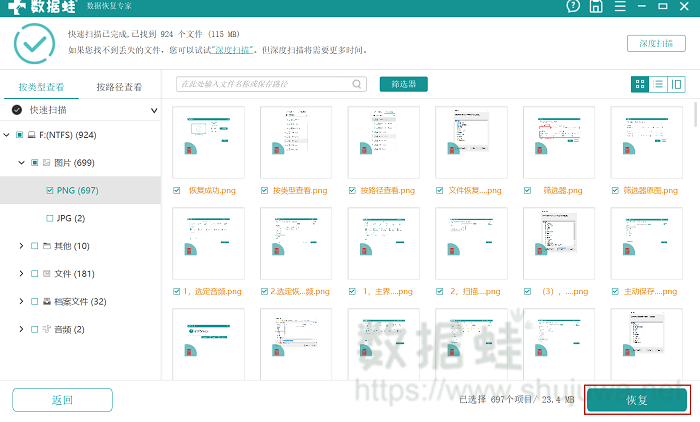
Task: Open the 2选定恢...频.png thumbnail
Action: coord(296,243)
